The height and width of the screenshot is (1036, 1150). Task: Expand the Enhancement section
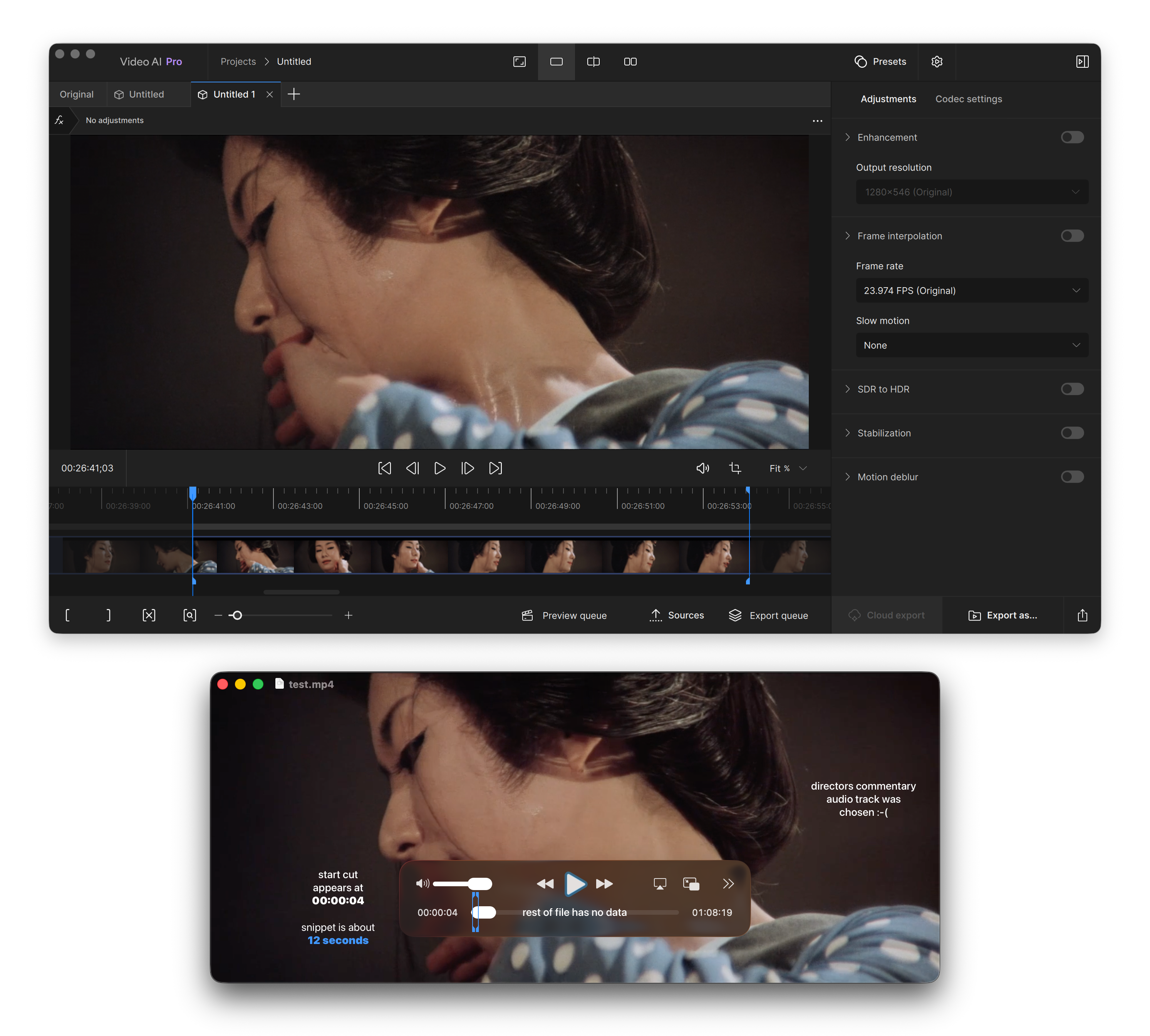[x=848, y=137]
